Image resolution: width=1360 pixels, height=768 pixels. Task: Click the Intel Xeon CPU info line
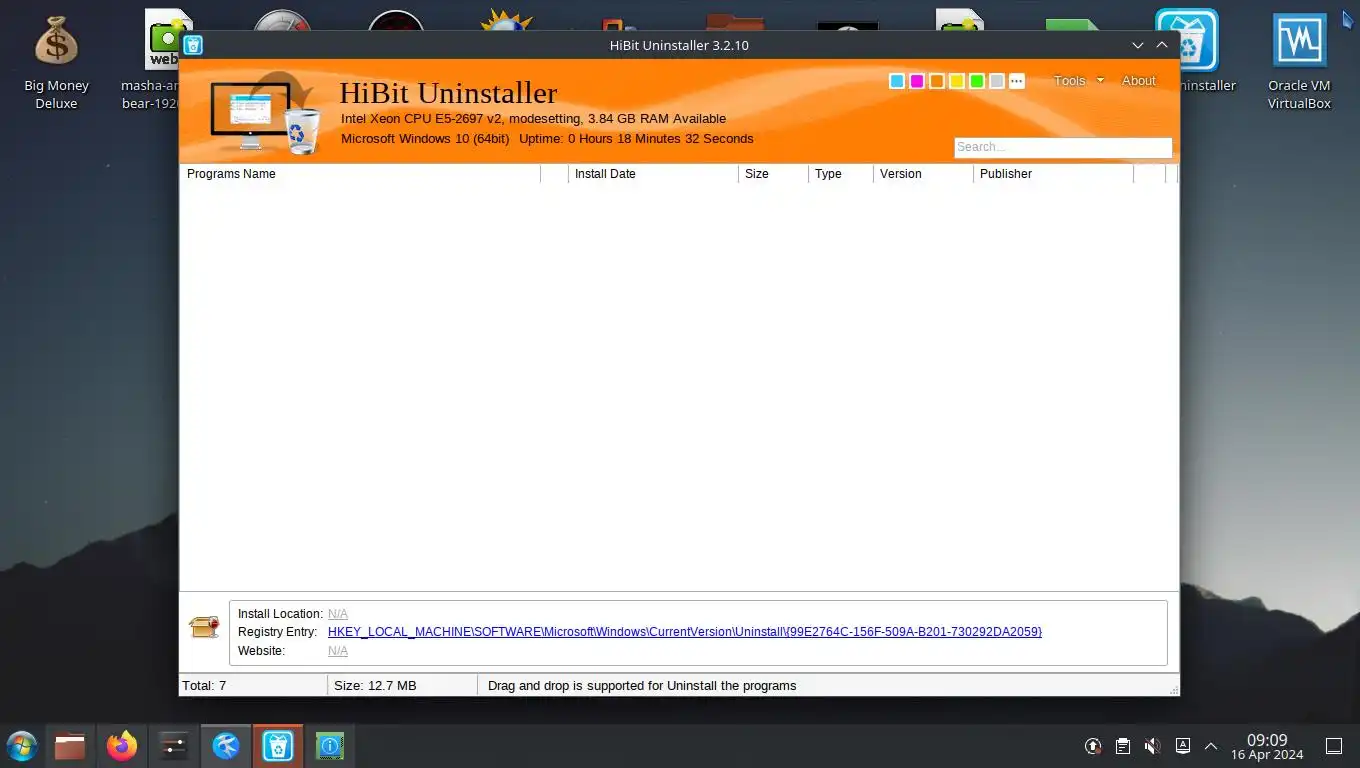pos(533,119)
